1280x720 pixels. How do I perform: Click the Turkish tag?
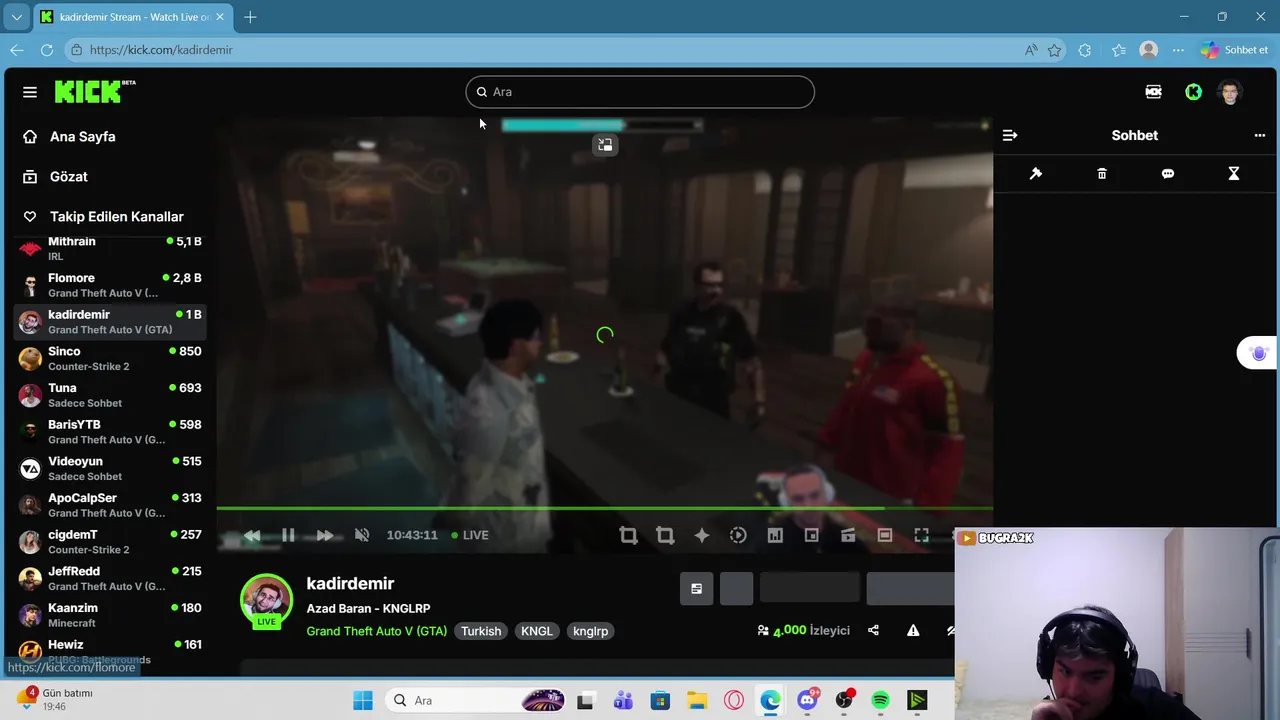point(481,631)
